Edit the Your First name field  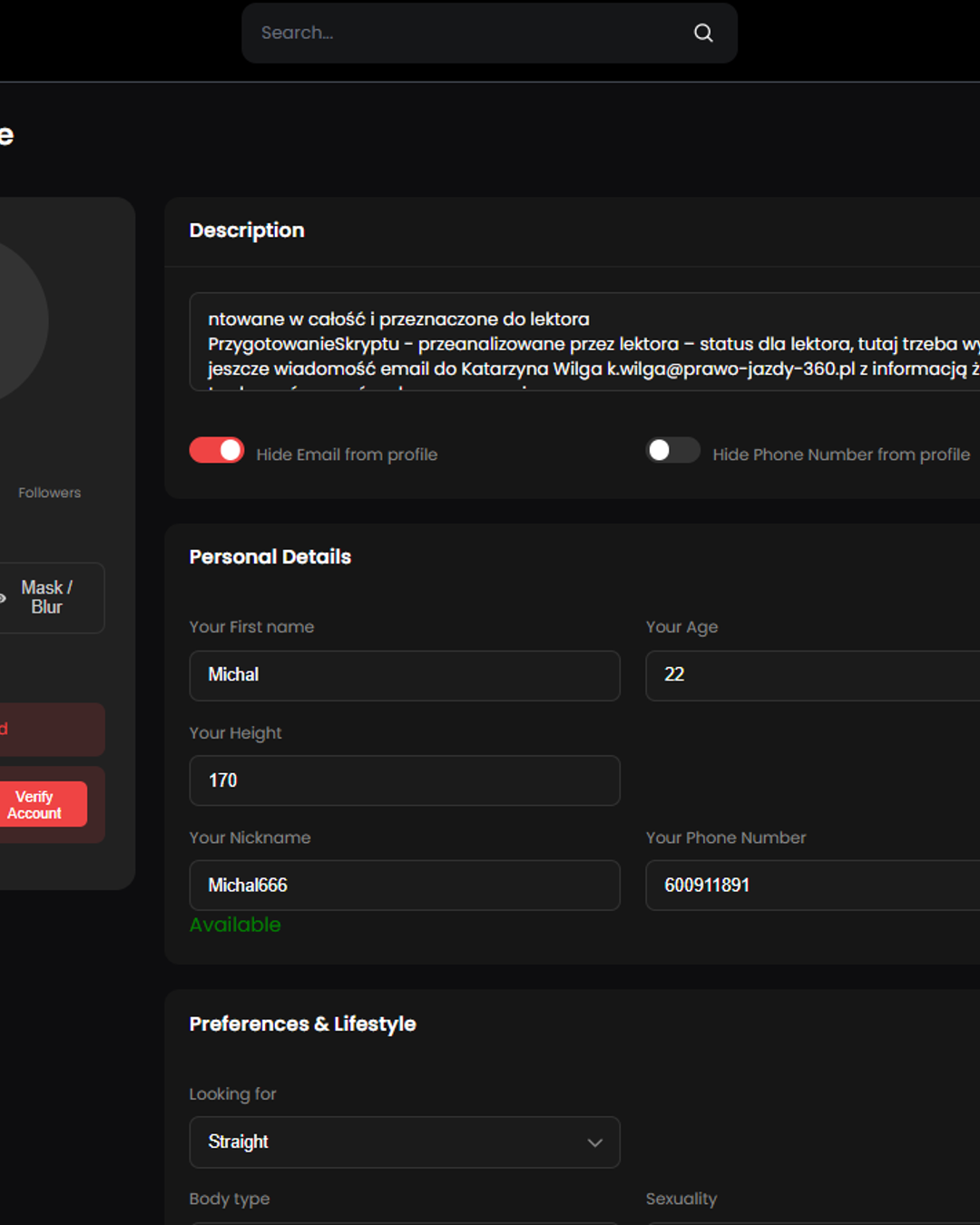(x=405, y=675)
